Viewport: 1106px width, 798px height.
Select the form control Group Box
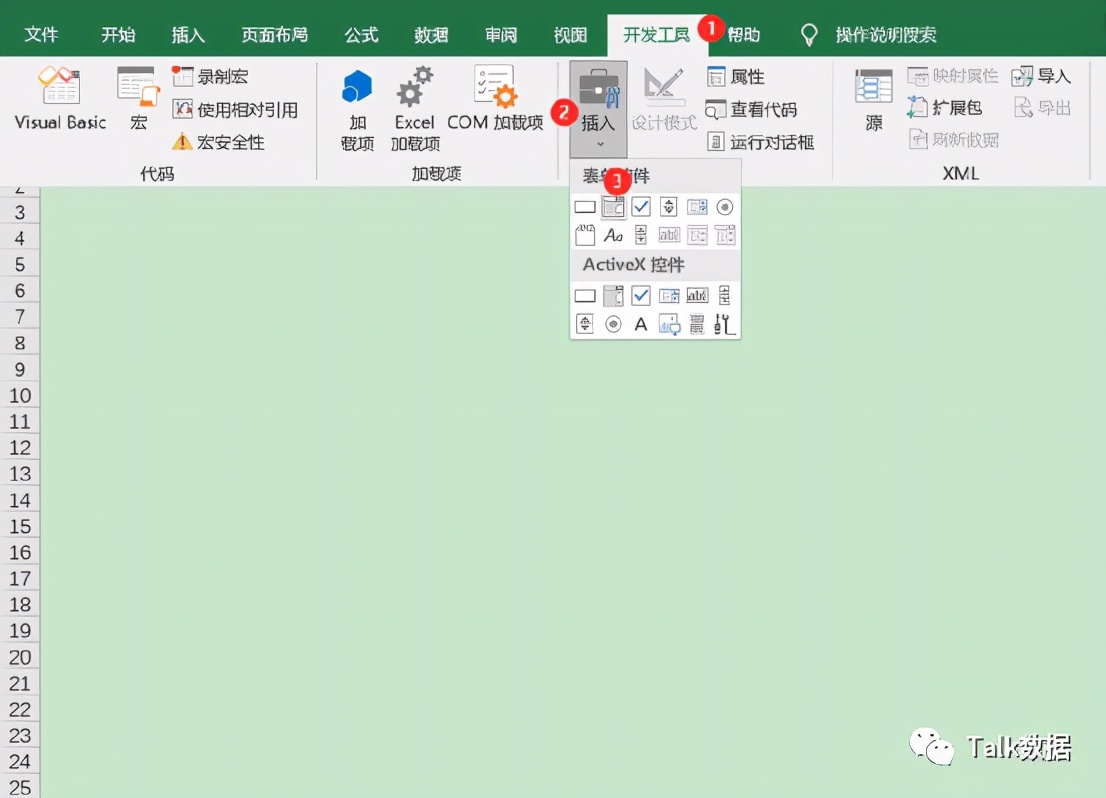585,235
